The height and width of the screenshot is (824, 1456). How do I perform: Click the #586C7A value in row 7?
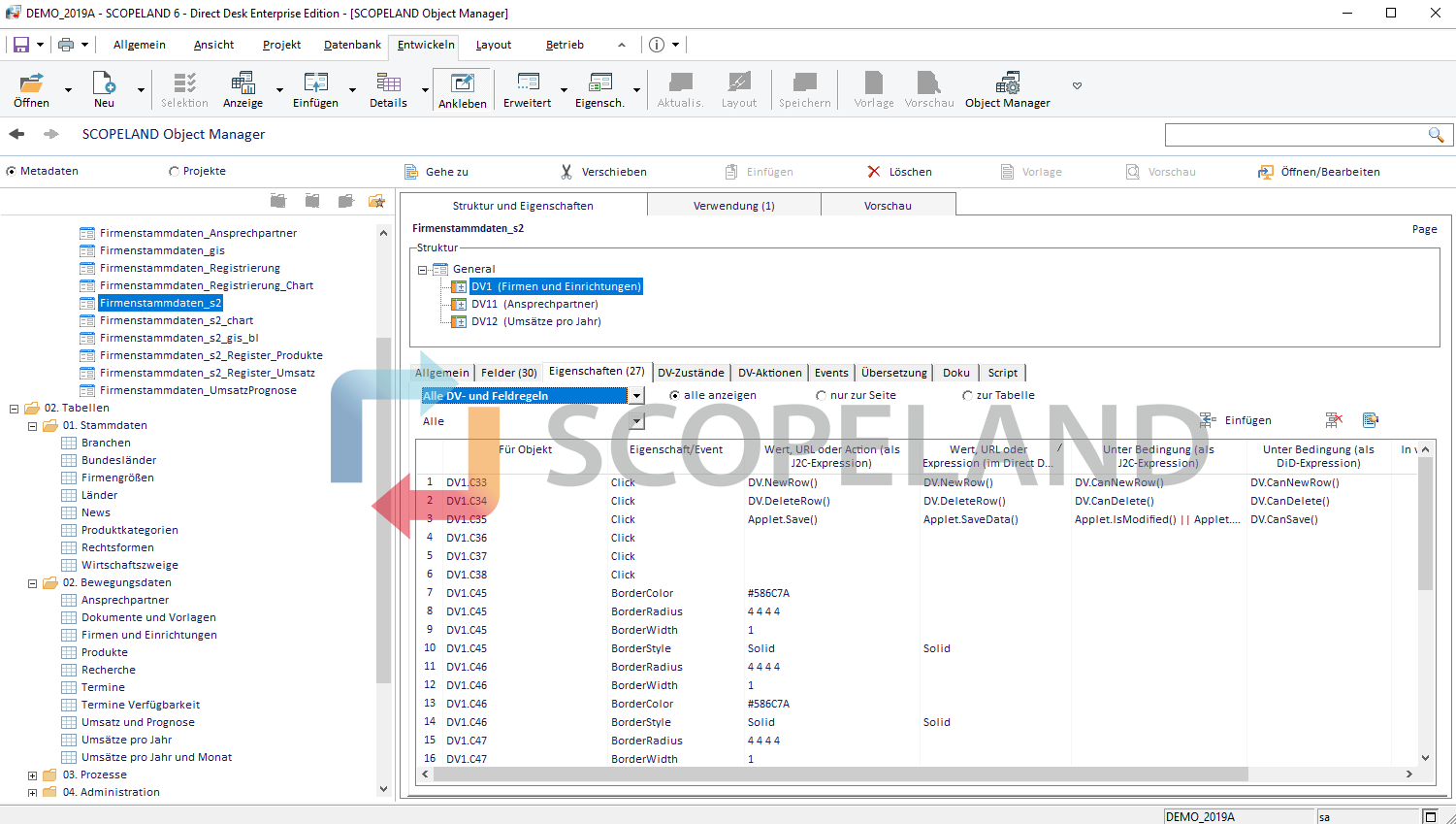click(x=768, y=593)
